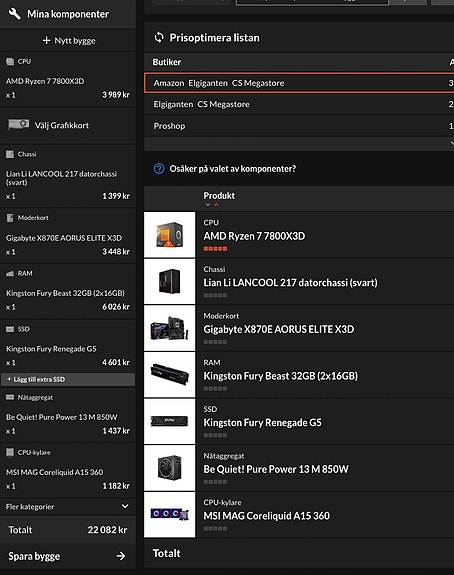Image resolution: width=454 pixels, height=575 pixels.
Task: Open the Gigabyte X870E motherboard thumbnail
Action: [169, 328]
